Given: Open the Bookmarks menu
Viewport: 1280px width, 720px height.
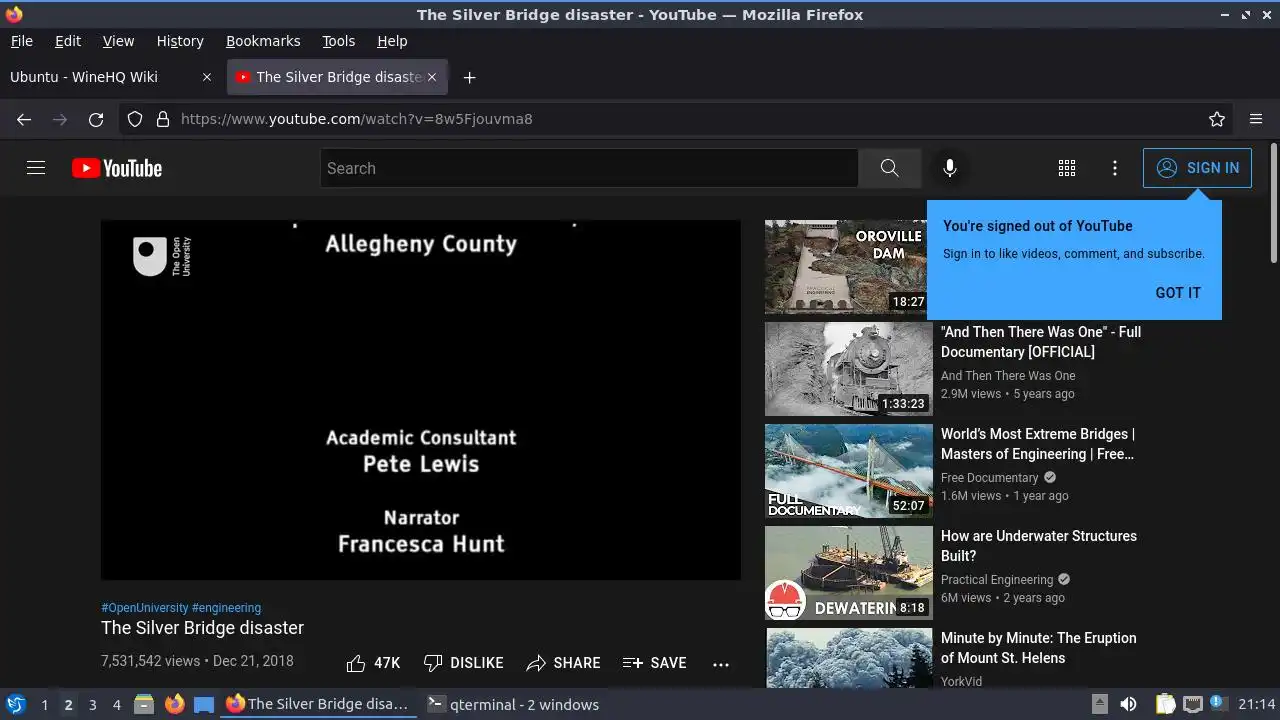Looking at the screenshot, I should (263, 41).
